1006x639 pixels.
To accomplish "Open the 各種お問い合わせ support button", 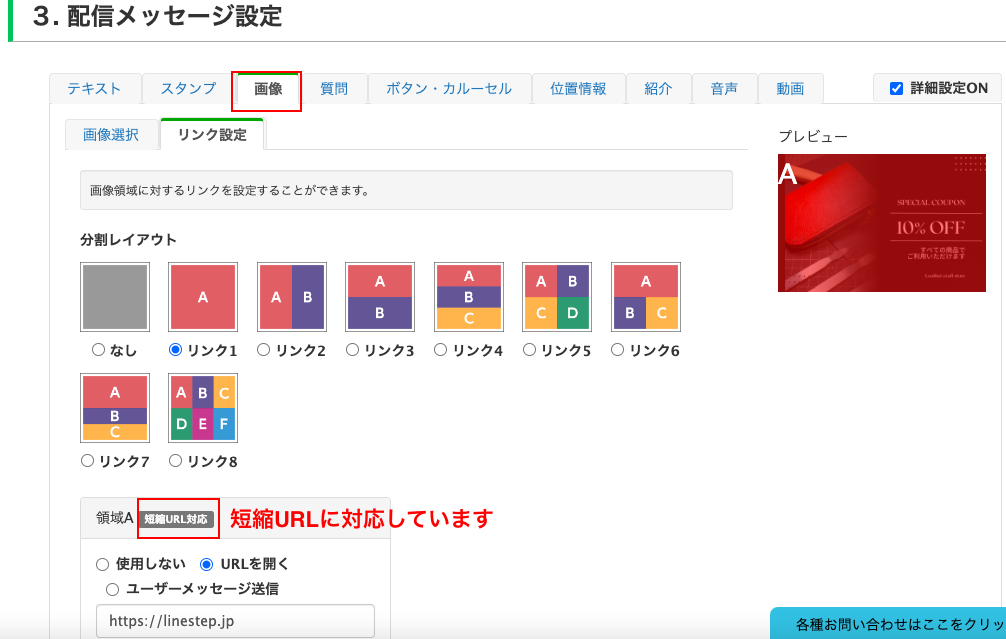I will tap(890, 623).
